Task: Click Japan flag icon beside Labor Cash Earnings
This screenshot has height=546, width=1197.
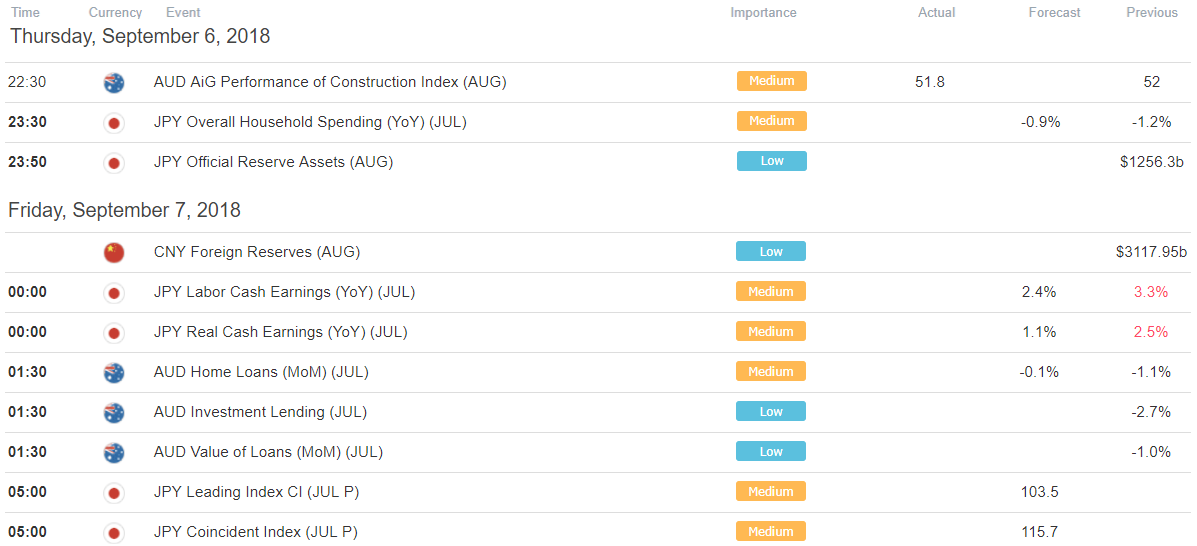Action: coord(114,292)
